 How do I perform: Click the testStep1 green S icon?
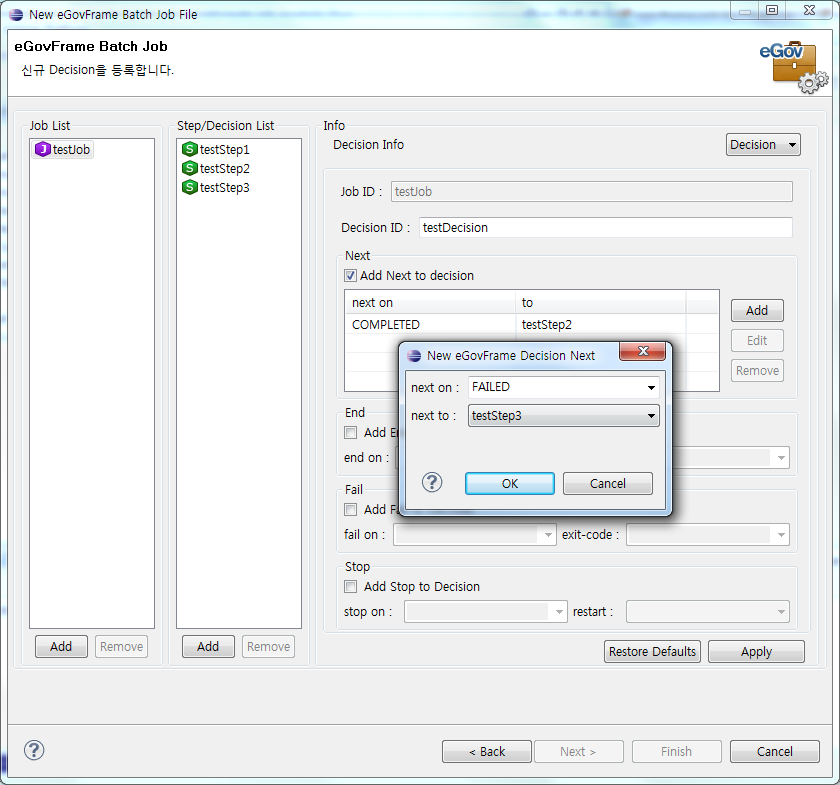[x=190, y=149]
